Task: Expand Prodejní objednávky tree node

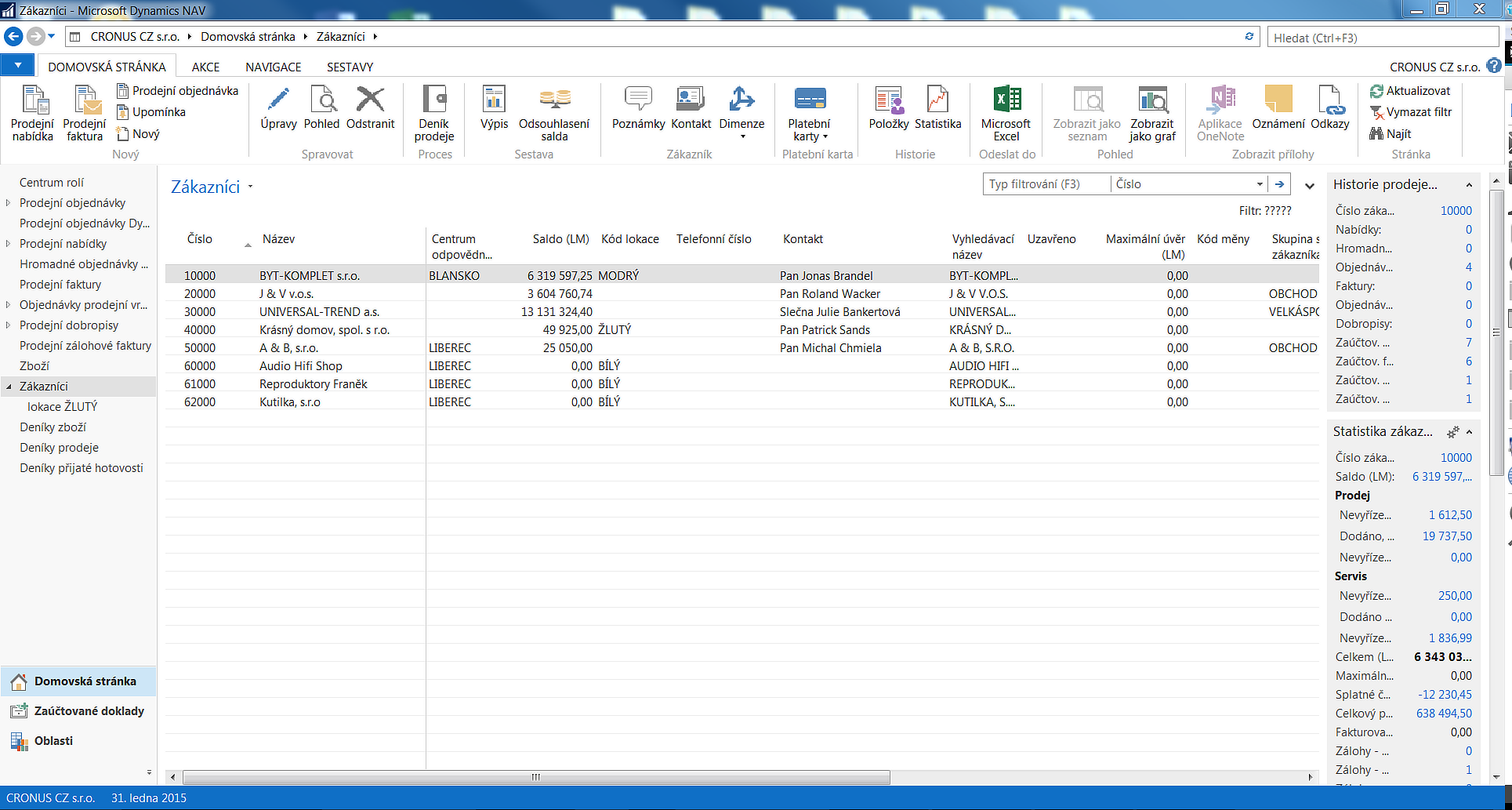Action: [x=8, y=203]
